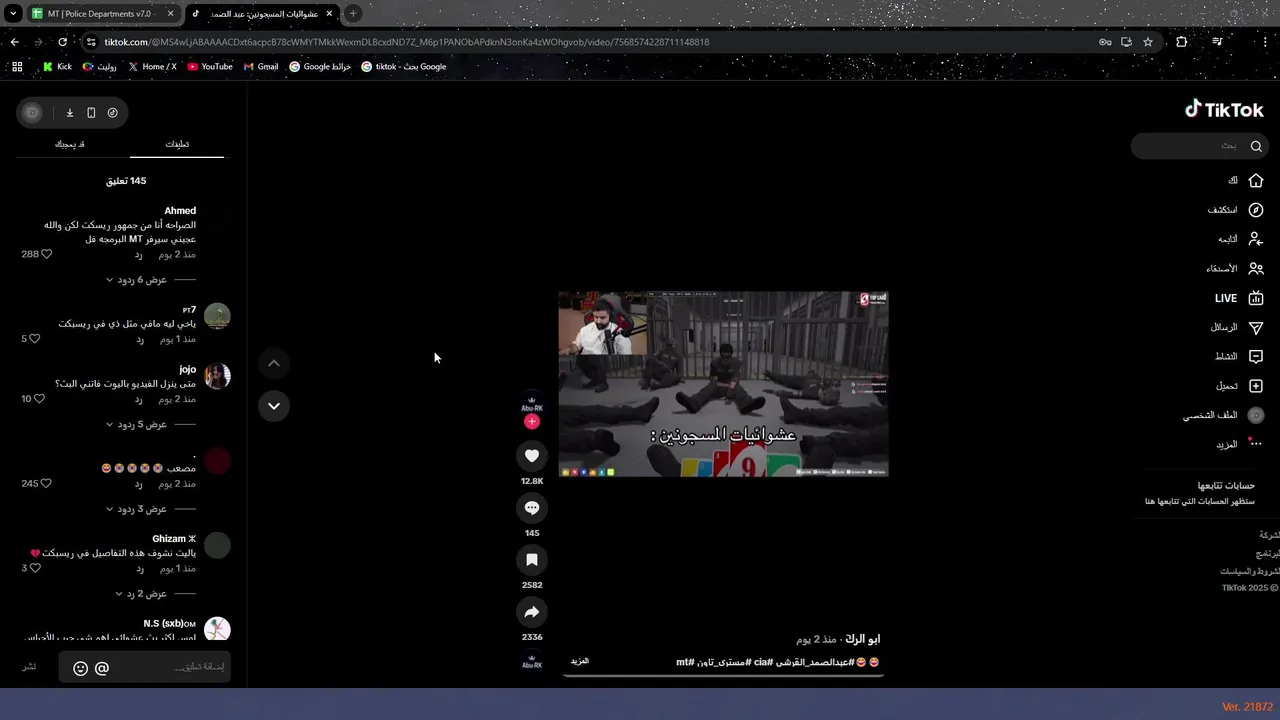Click the @ mention icon
This screenshot has width=1280, height=720.
pos(102,668)
